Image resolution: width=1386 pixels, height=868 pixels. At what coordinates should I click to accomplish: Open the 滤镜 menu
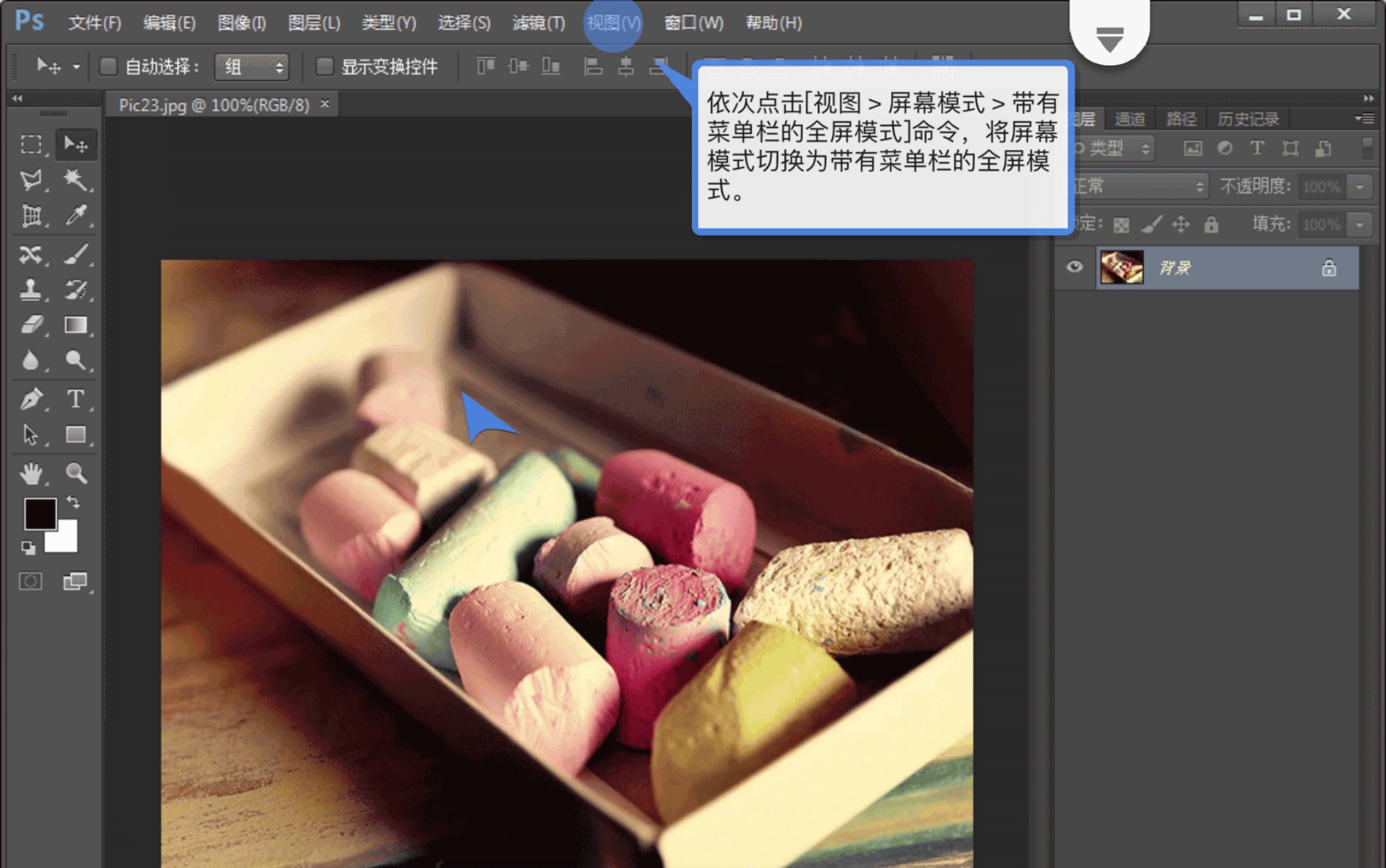click(537, 23)
